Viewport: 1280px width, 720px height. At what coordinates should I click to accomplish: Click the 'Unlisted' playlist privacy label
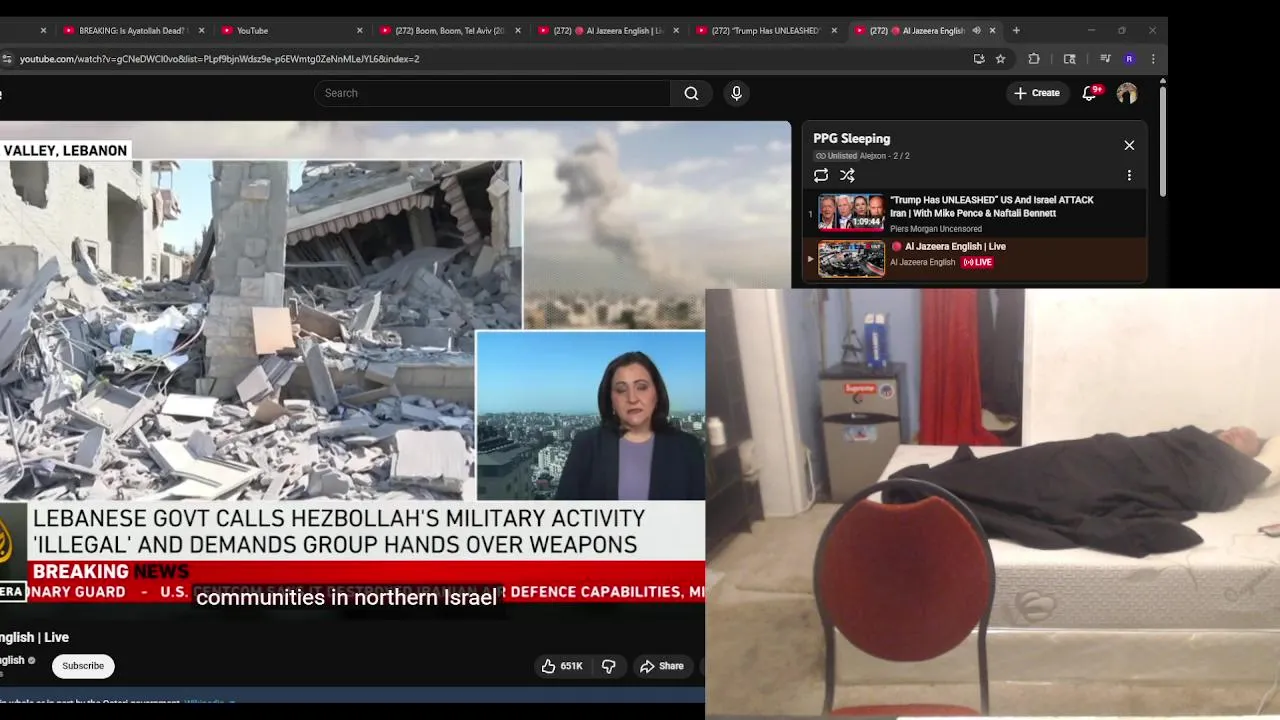[x=836, y=156]
